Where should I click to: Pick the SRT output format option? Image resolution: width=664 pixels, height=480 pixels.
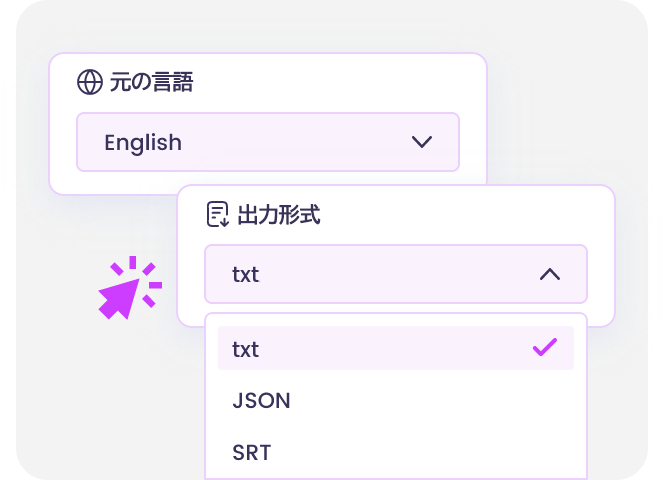[251, 452]
